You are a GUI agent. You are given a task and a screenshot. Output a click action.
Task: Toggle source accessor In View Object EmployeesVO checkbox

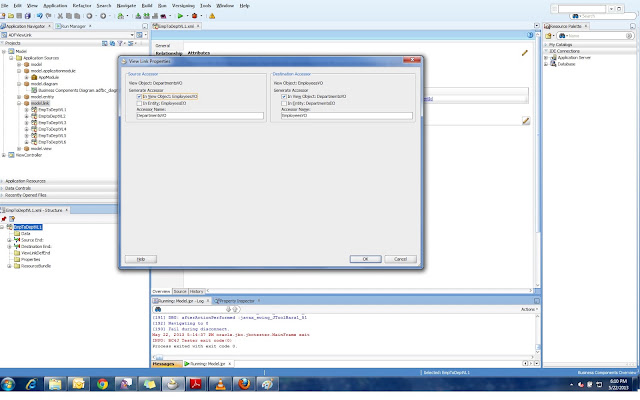(x=139, y=97)
